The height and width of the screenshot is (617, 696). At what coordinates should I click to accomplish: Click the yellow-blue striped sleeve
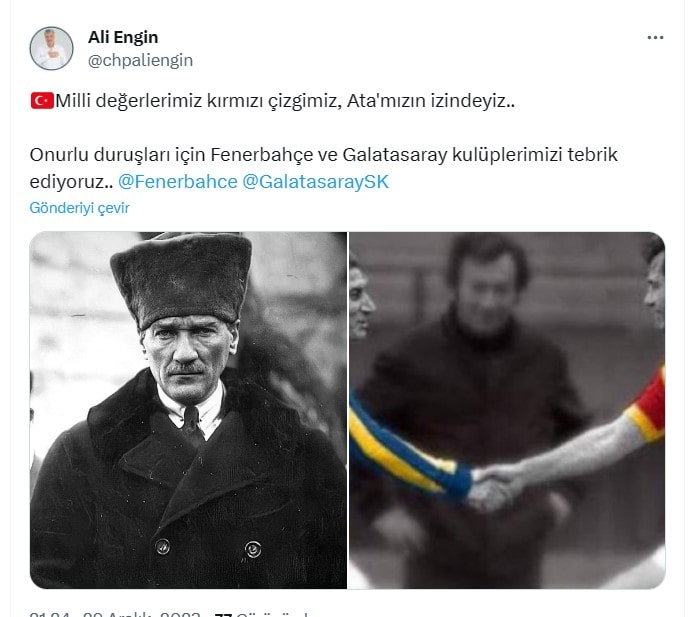pyautogui.click(x=406, y=448)
